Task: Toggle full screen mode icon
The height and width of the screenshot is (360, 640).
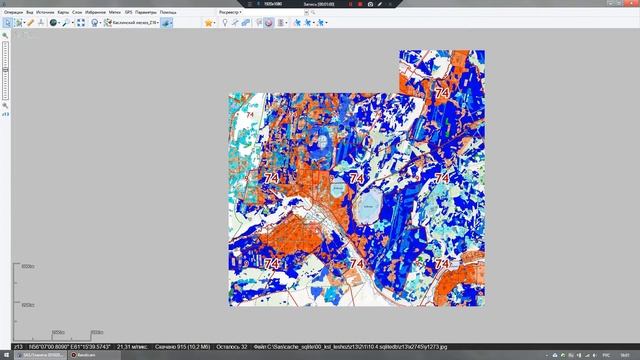Action: (x=81, y=23)
